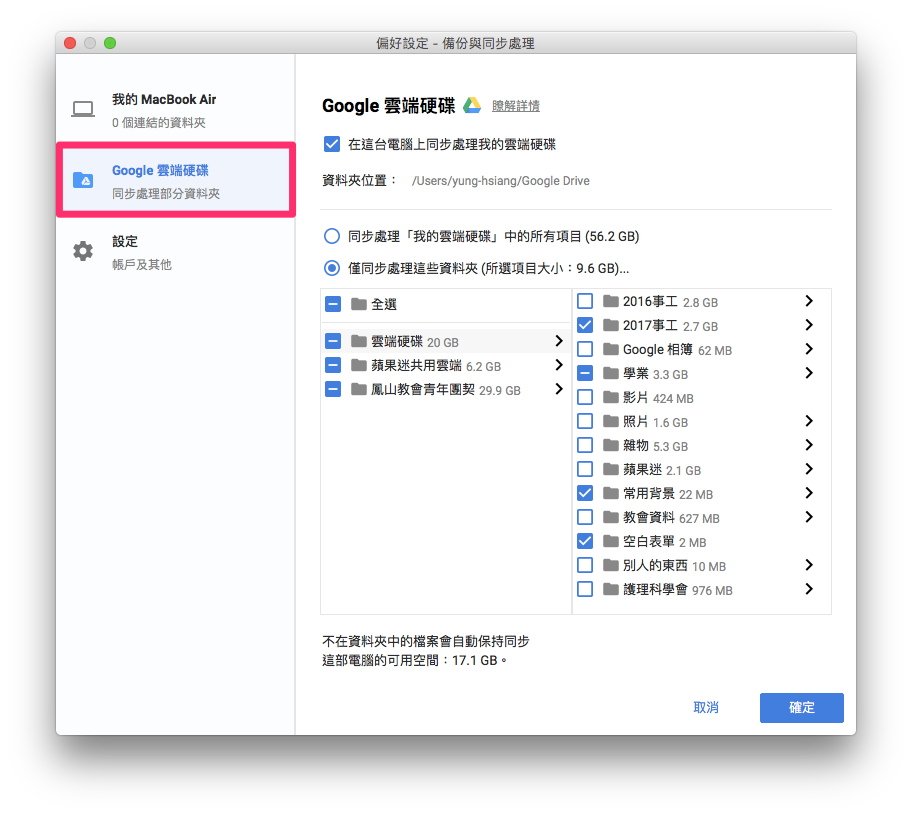
Task: Click the Google Drive logo beside heading
Action: (x=472, y=105)
